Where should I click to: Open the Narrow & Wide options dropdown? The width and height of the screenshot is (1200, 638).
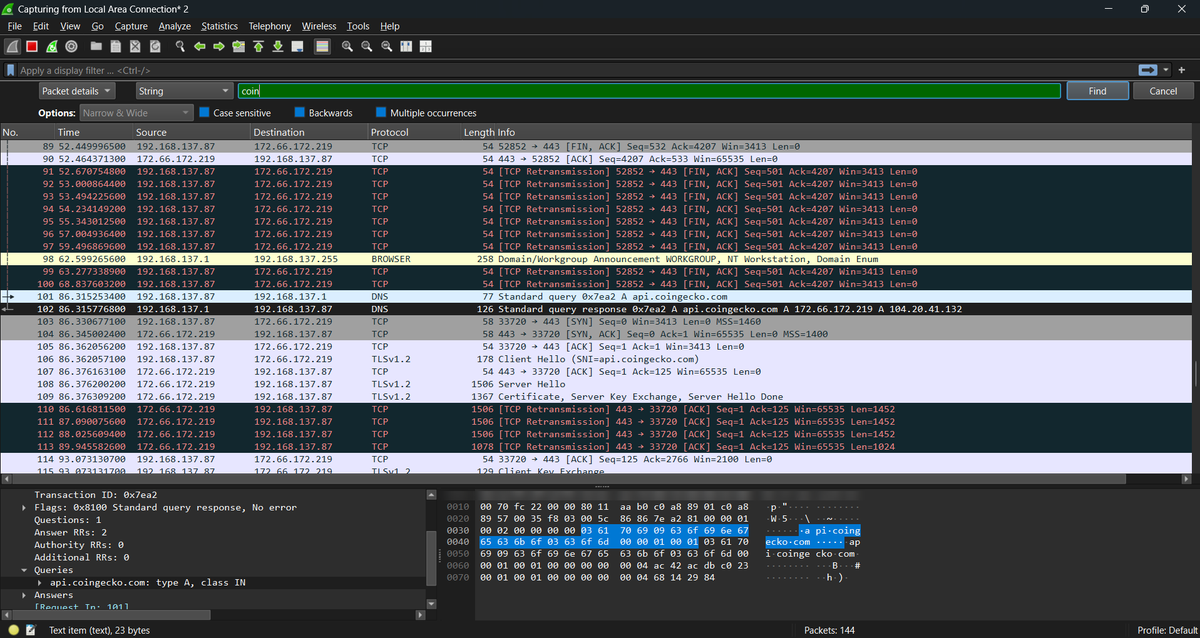[x=136, y=113]
